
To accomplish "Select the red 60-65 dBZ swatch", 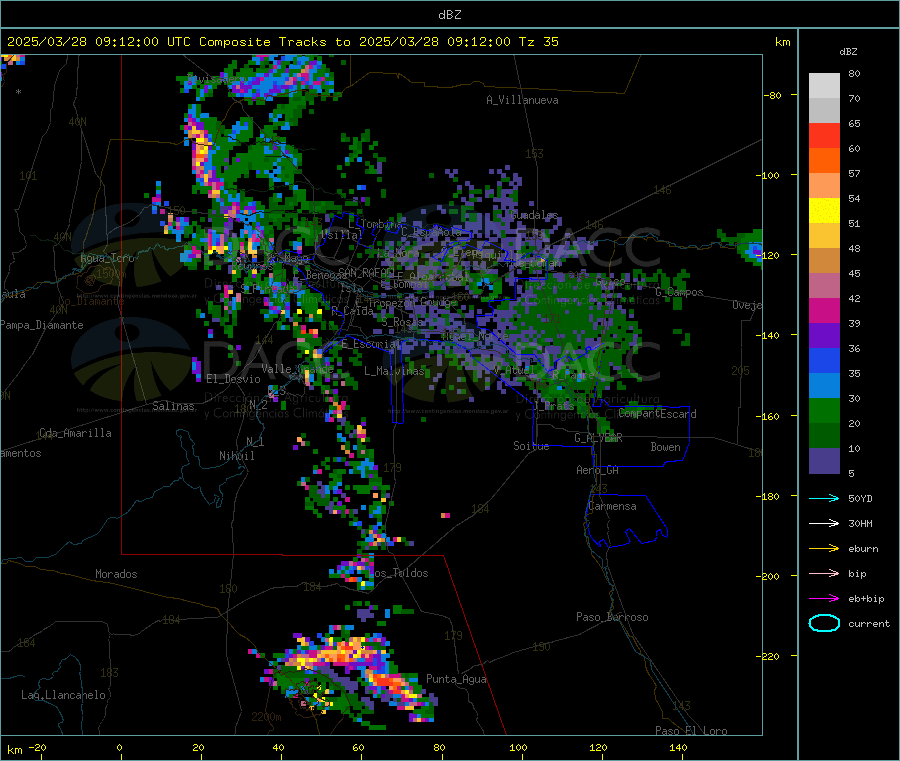I will [824, 135].
